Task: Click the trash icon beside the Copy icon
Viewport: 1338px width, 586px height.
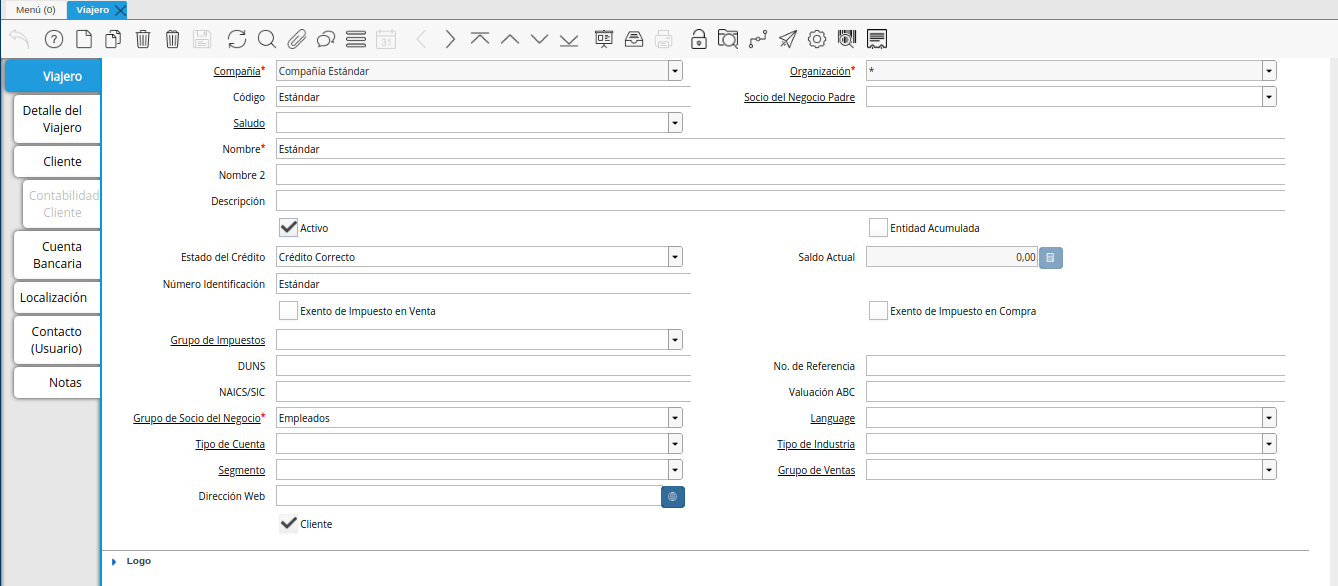Action: (143, 39)
